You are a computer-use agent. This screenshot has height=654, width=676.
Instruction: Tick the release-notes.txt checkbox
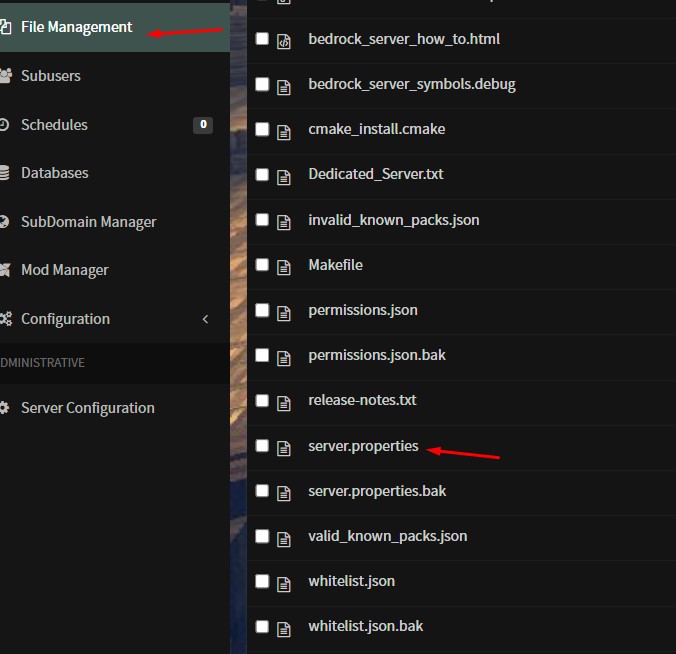pyautogui.click(x=262, y=401)
